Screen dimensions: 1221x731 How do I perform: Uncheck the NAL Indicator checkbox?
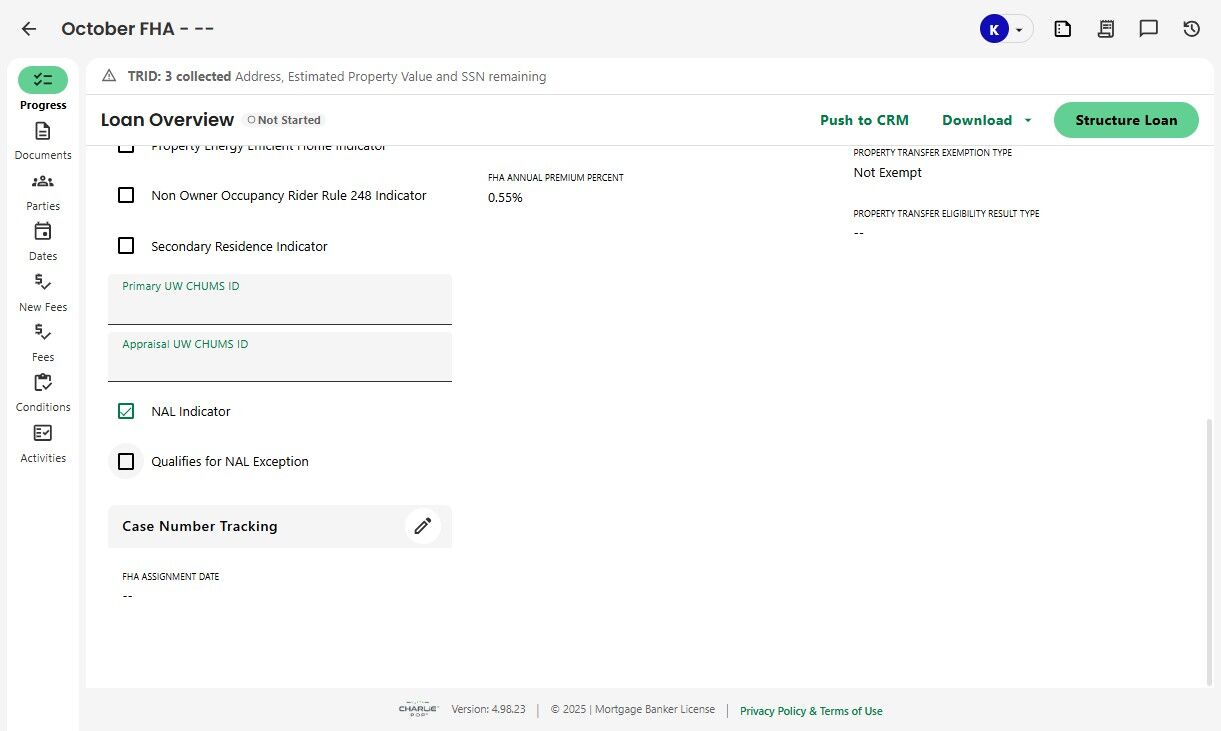tap(126, 411)
